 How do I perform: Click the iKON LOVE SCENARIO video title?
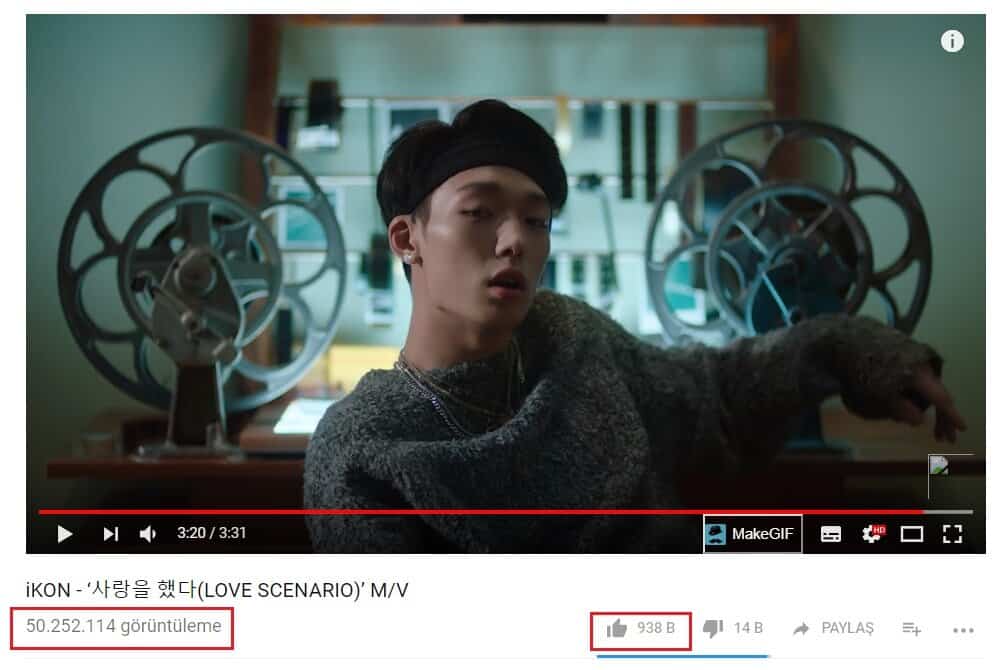tap(217, 590)
